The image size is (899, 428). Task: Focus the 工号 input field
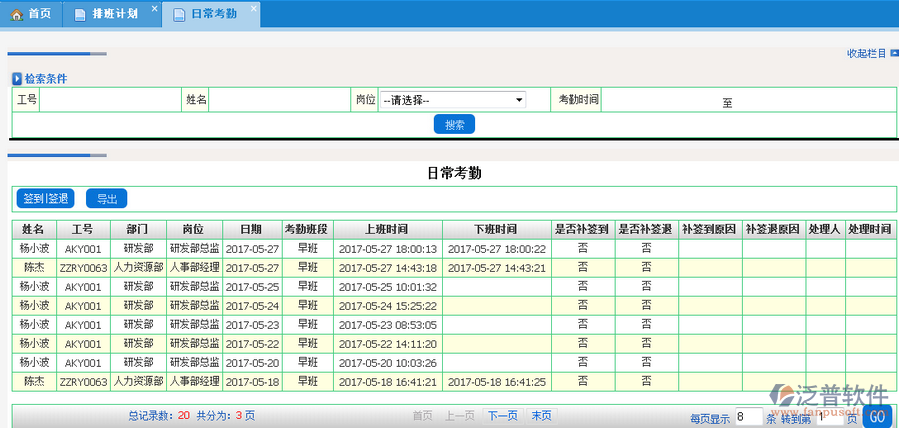tap(110, 100)
